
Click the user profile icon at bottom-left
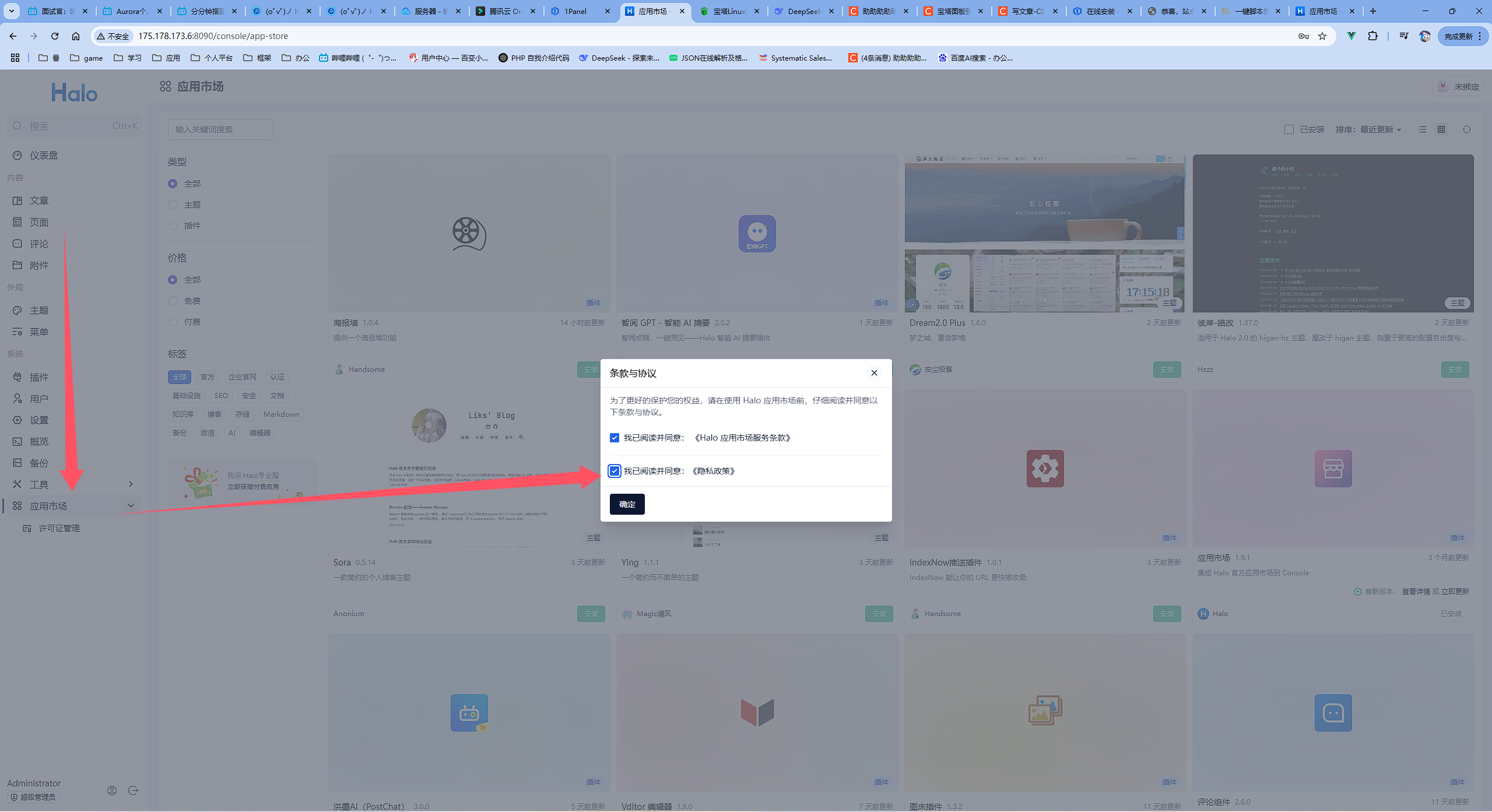point(112,790)
